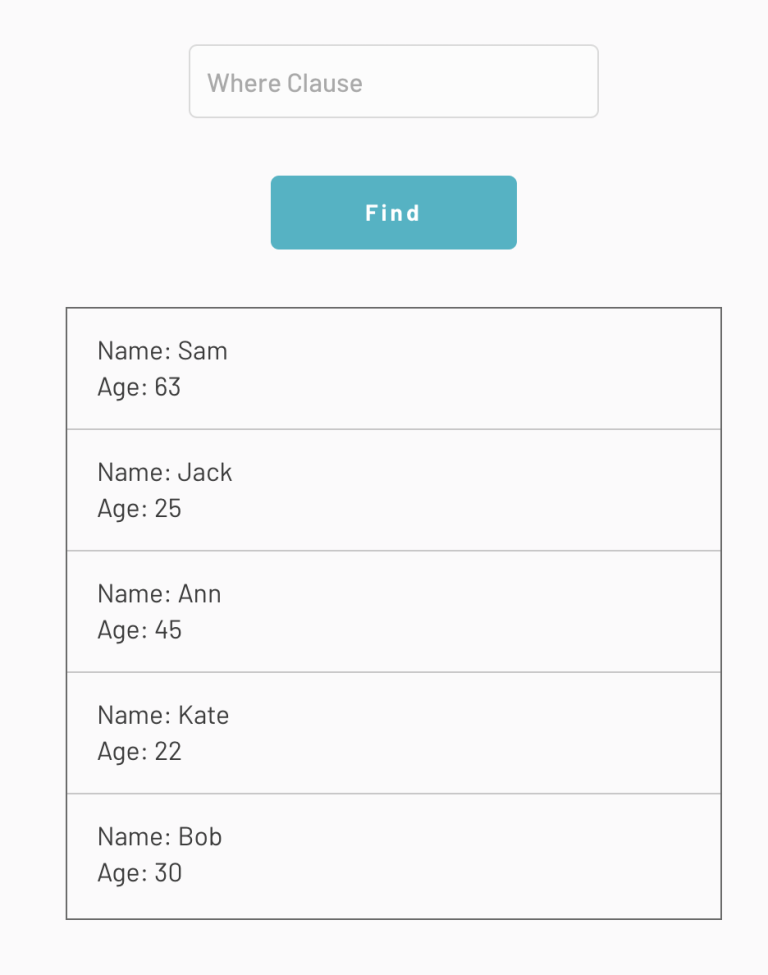
Task: Click the Where Clause input field
Action: (393, 81)
